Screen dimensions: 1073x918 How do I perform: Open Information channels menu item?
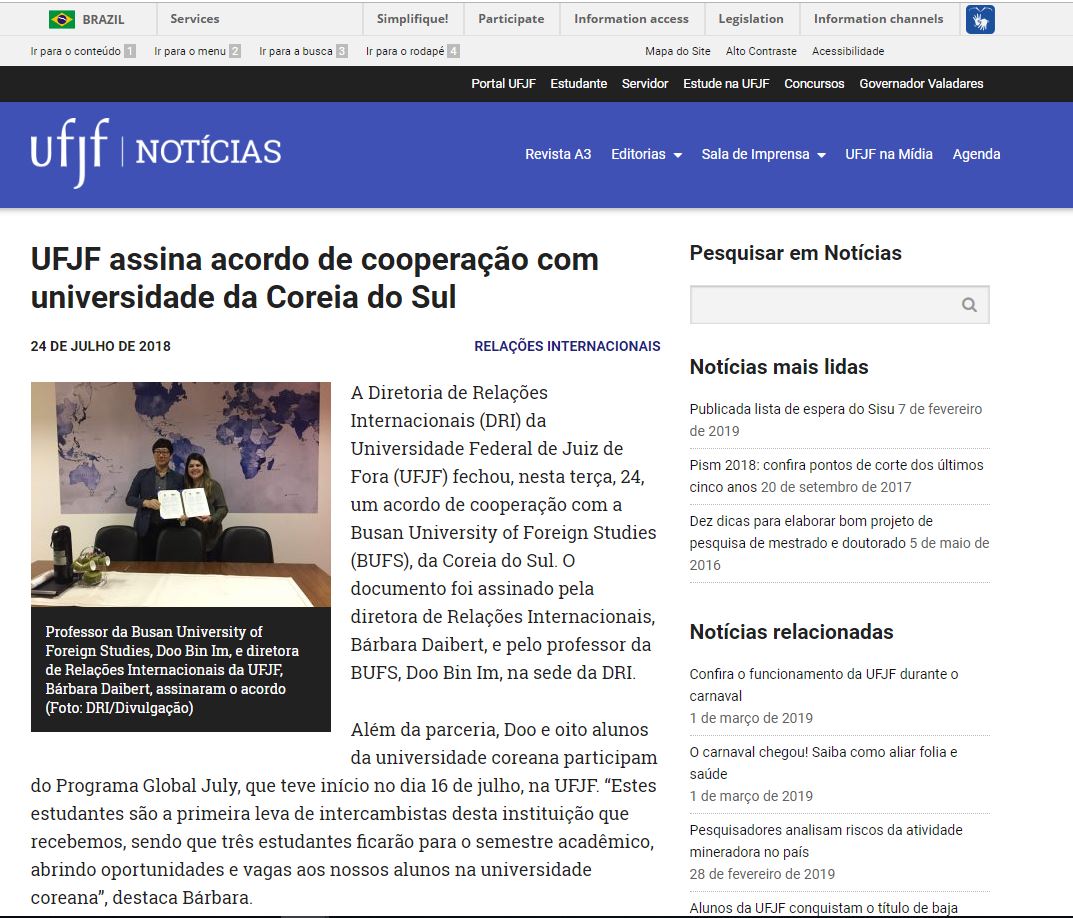pos(878,19)
